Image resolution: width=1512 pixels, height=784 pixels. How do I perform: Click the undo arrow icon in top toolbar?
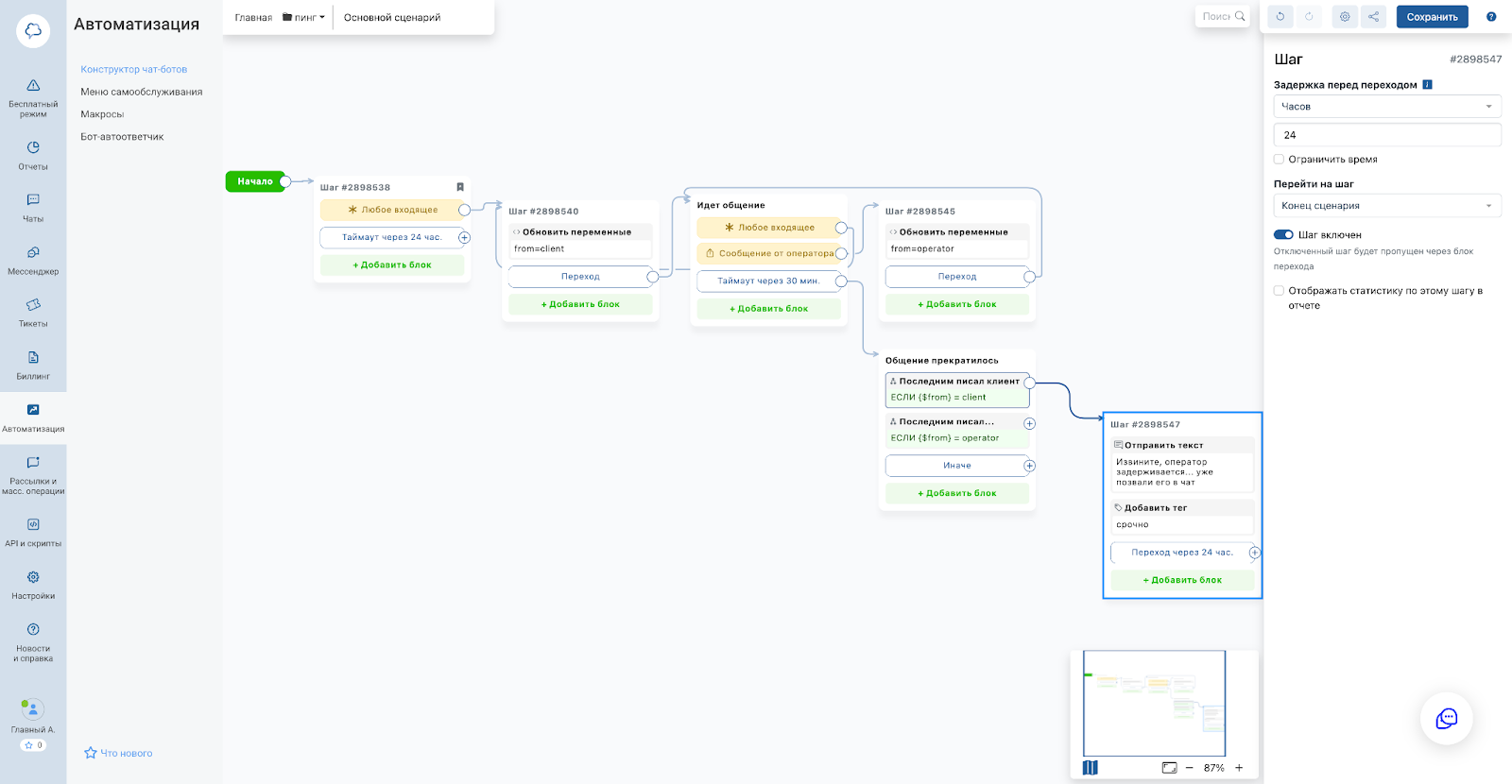click(1280, 17)
